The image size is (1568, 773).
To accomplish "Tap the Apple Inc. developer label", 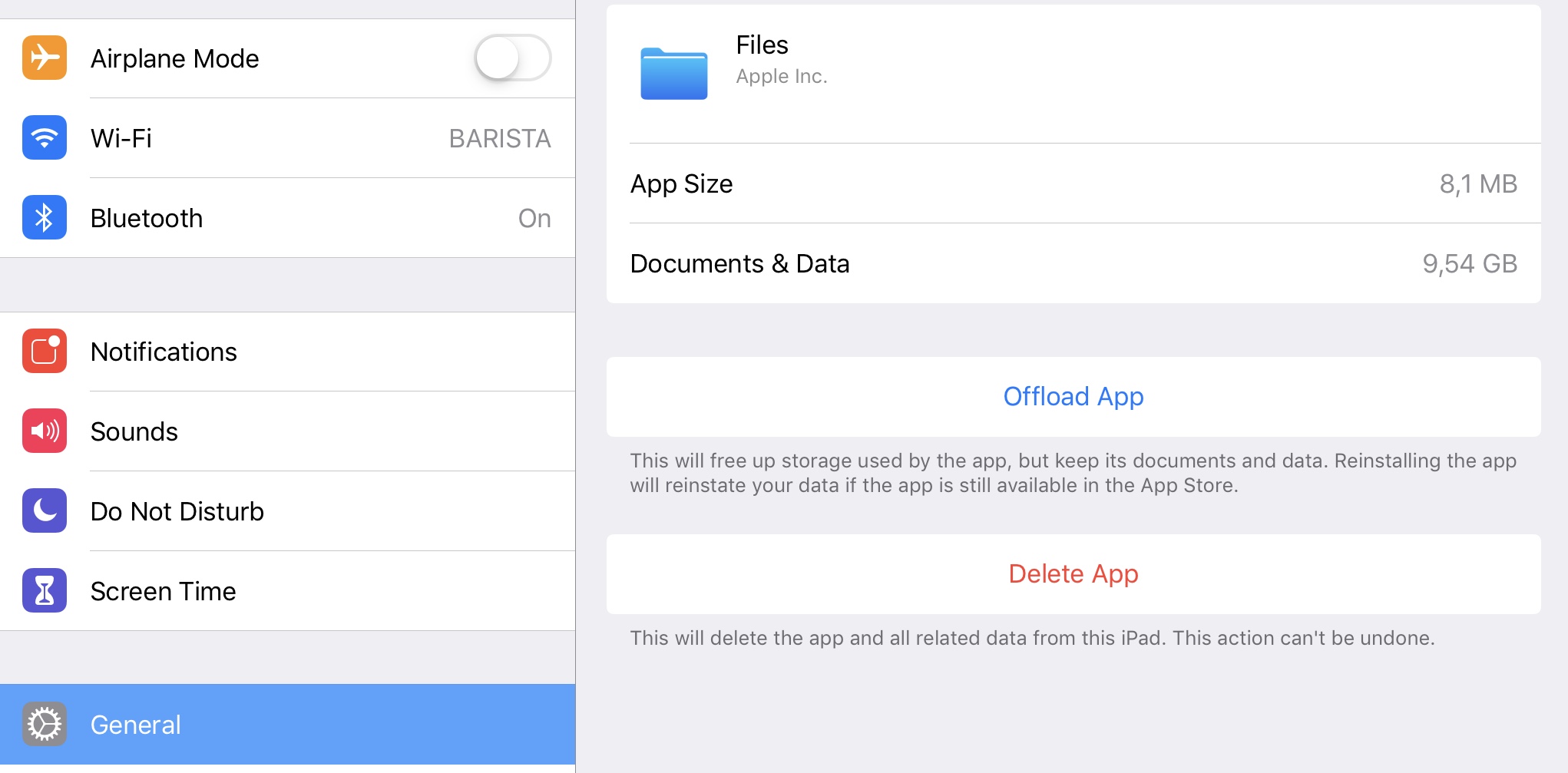I will (x=782, y=77).
